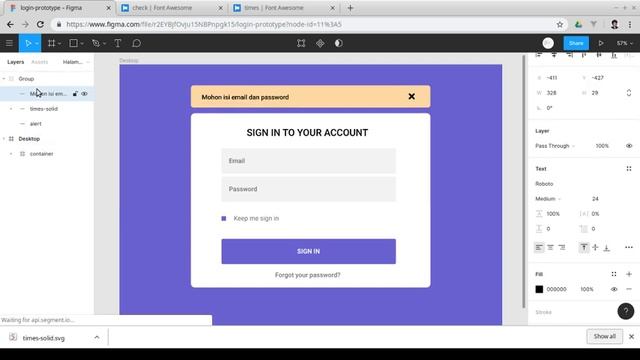640x360 pixels.
Task: Click the half-circle mask icon
Action: click(x=339, y=43)
